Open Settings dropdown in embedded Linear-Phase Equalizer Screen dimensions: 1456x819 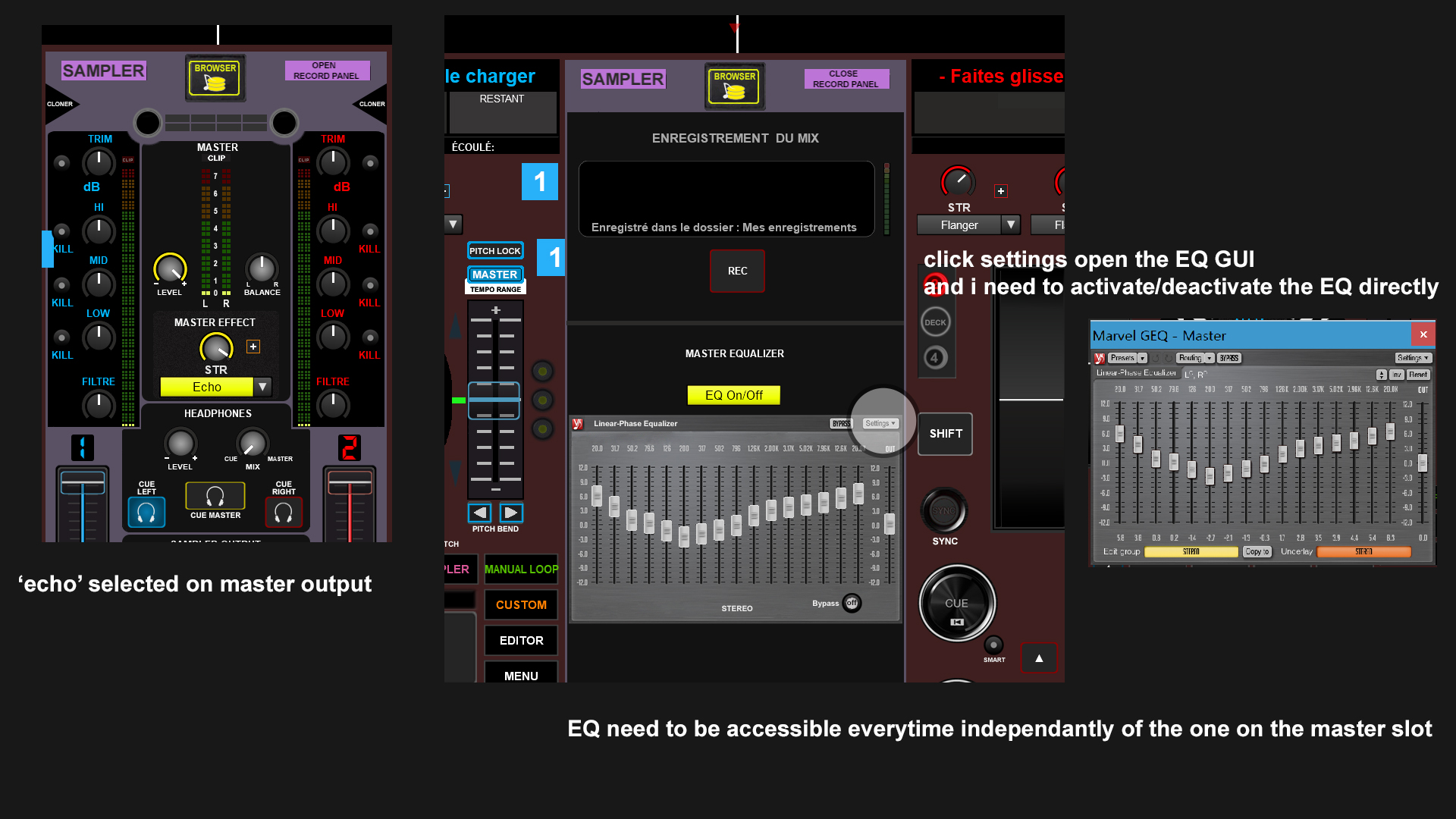click(x=880, y=424)
